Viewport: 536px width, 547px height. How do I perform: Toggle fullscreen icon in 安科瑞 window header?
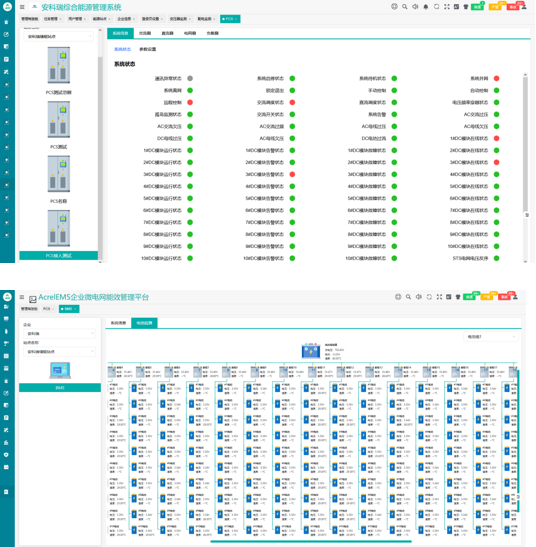447,7
